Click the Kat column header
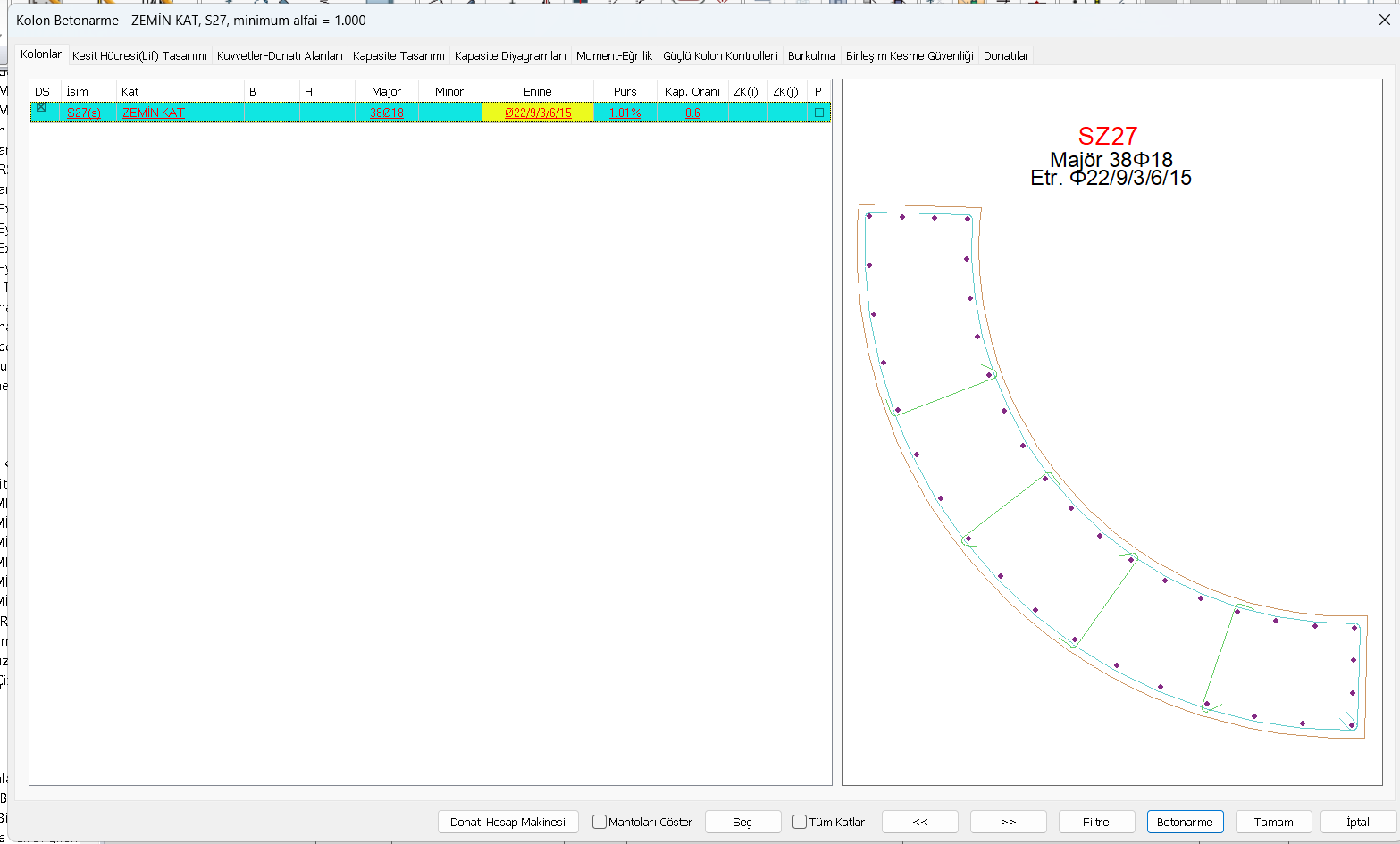This screenshot has width=1400, height=844. 180,91
